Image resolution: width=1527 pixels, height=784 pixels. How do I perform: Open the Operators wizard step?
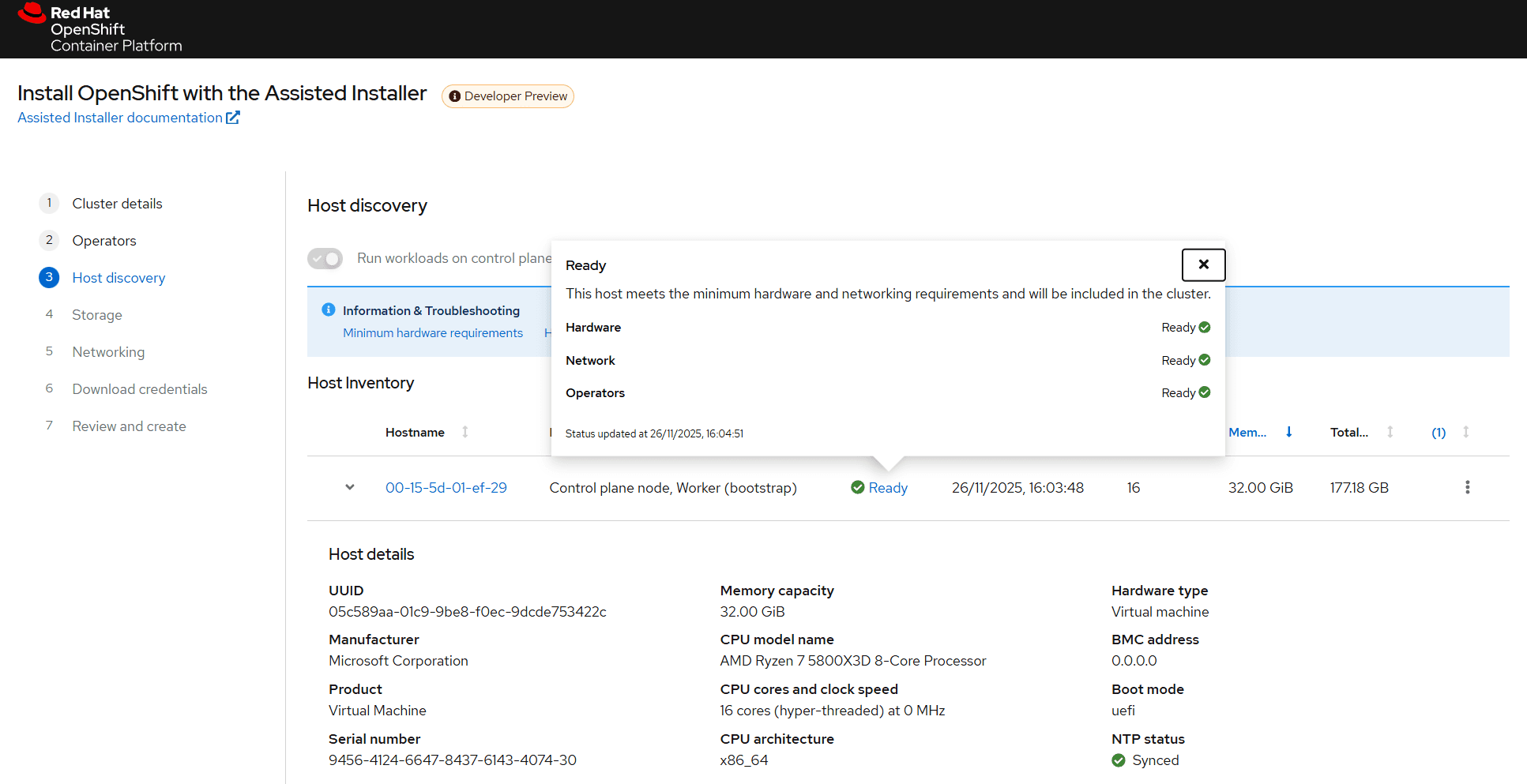[x=104, y=241]
